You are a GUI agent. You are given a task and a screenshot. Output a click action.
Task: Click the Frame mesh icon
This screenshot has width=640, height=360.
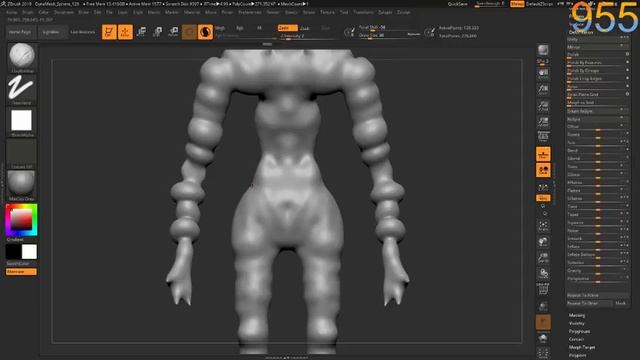(543, 226)
